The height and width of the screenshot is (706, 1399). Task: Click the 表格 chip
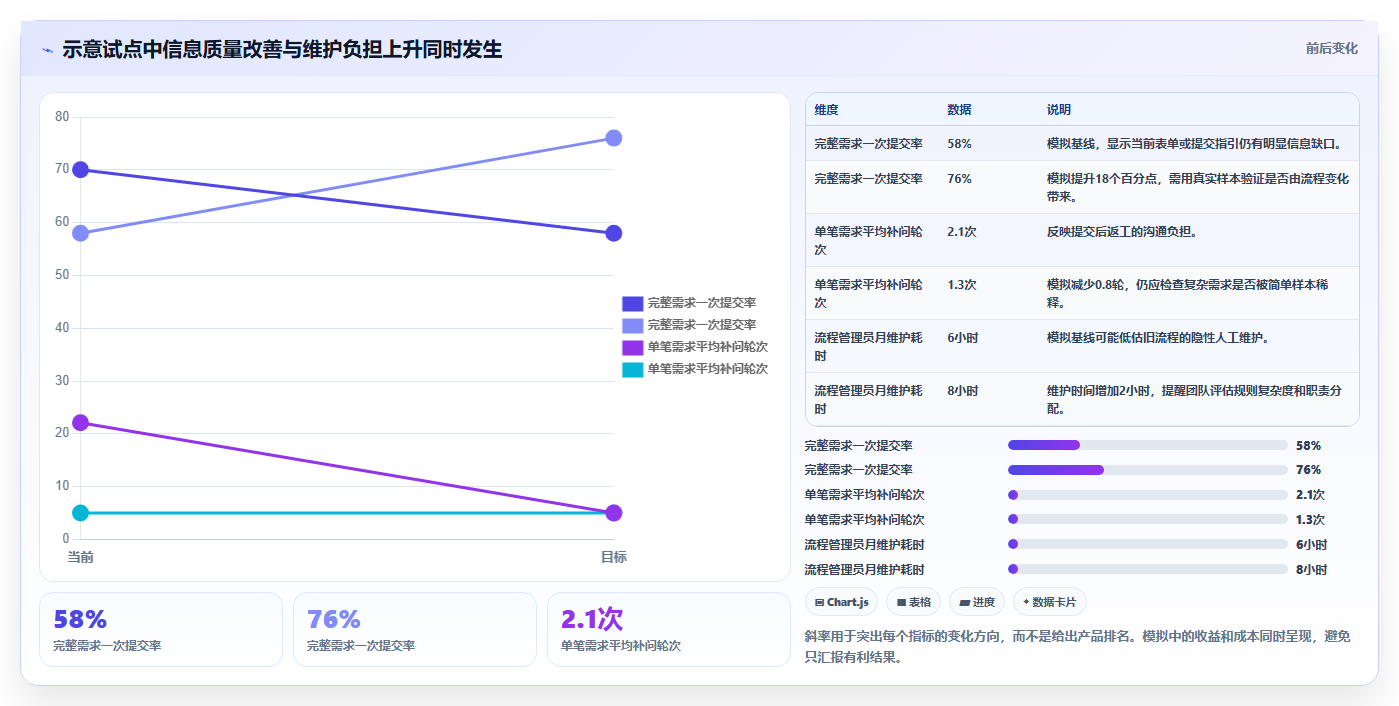[x=914, y=602]
